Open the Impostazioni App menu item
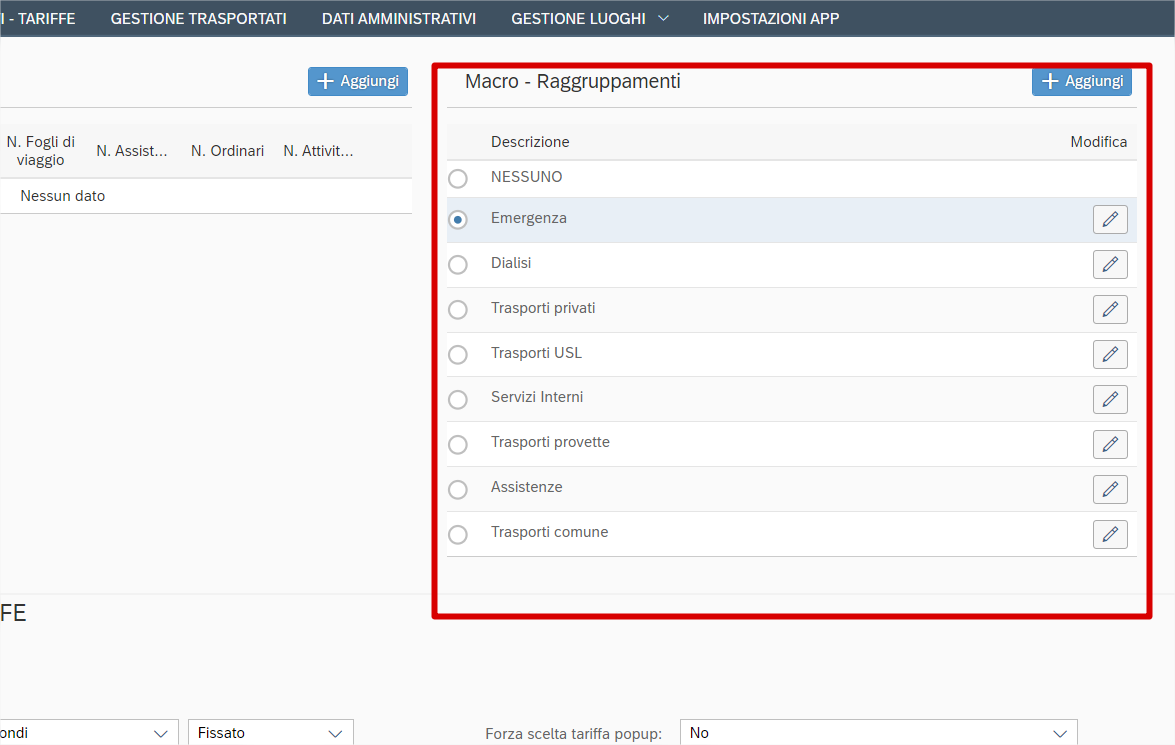The height and width of the screenshot is (745, 1175). coord(771,18)
